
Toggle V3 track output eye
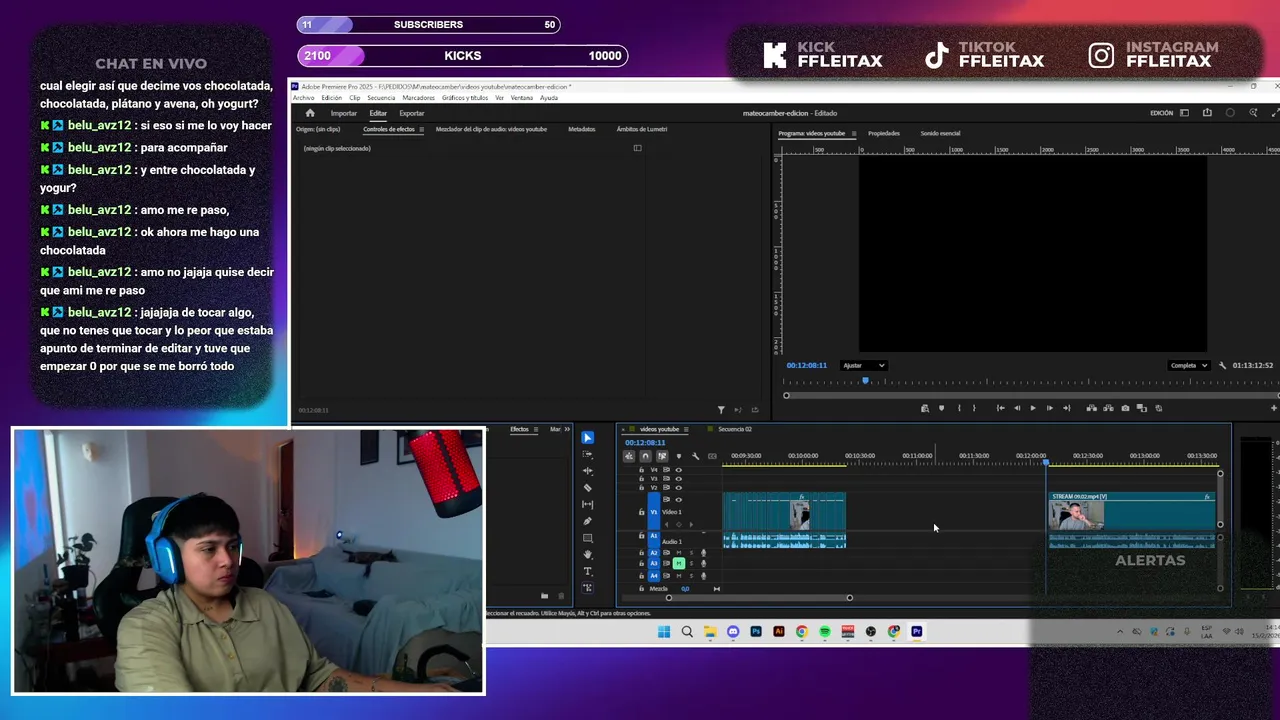[678, 479]
